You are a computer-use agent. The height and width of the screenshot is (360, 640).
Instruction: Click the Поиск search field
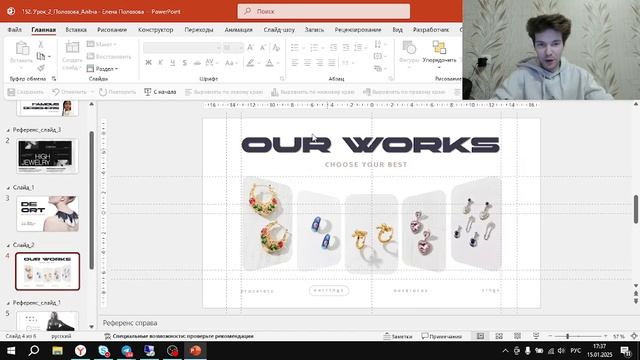(324, 11)
